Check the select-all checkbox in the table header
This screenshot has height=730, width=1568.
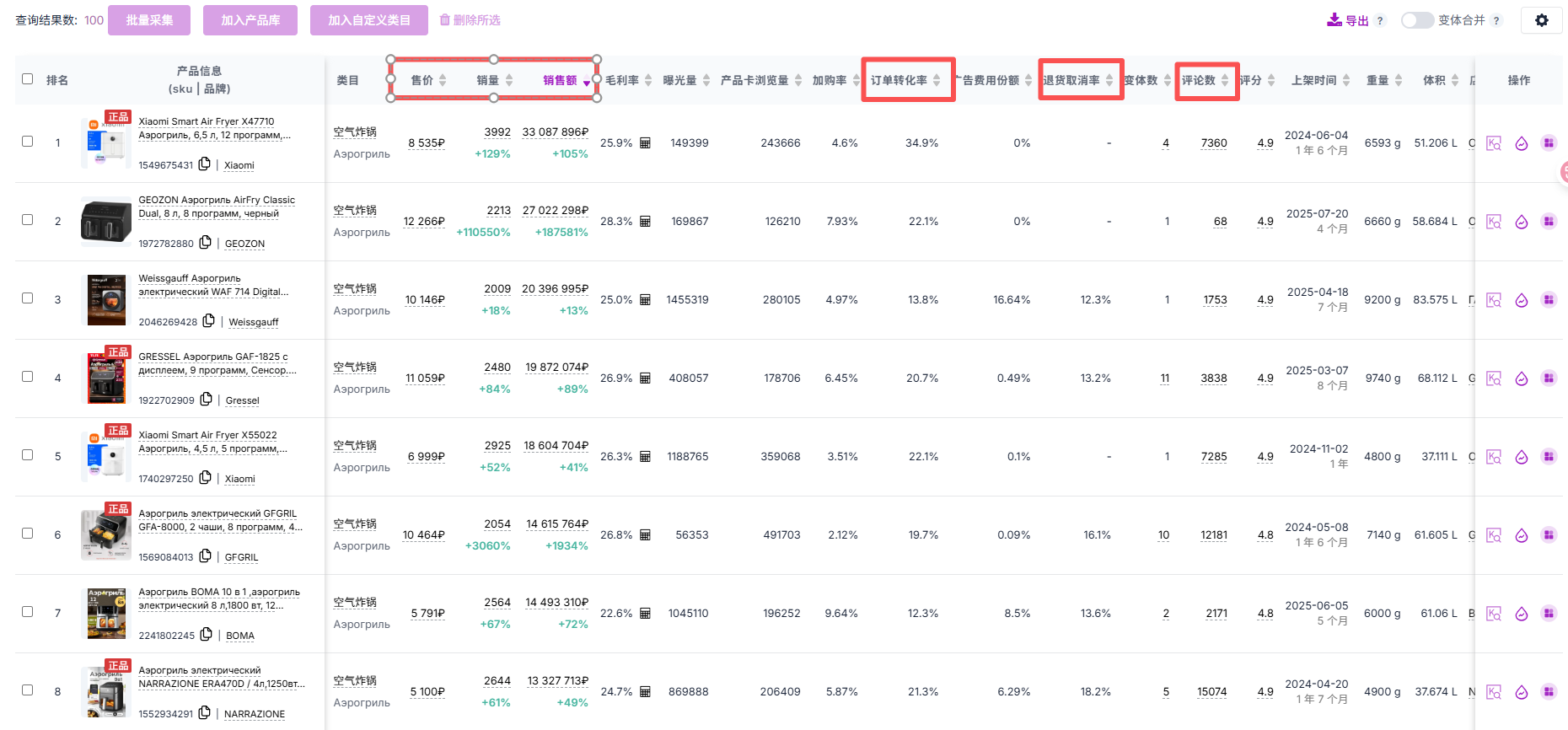pyautogui.click(x=27, y=79)
